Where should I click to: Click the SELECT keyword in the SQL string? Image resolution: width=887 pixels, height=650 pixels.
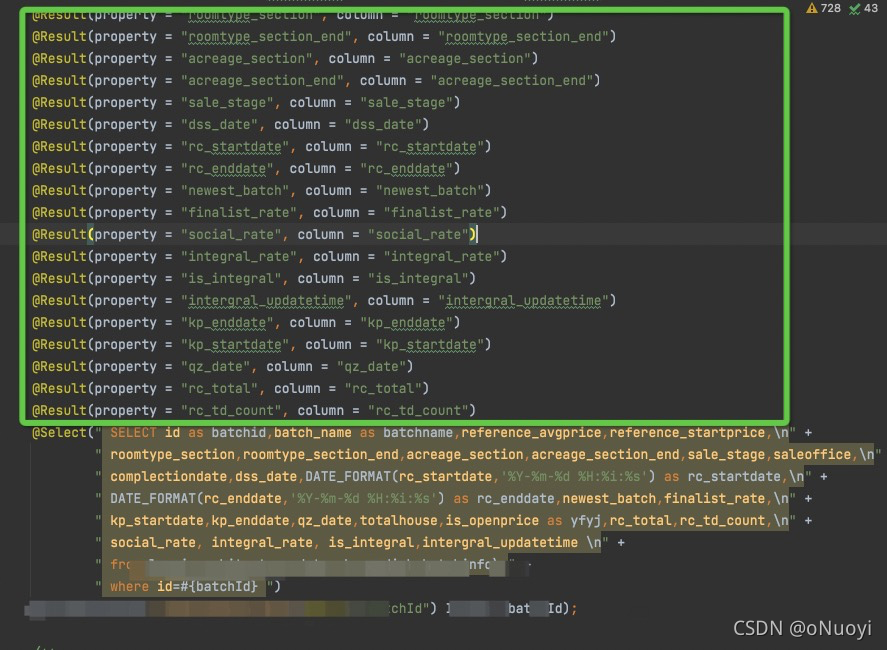point(134,433)
